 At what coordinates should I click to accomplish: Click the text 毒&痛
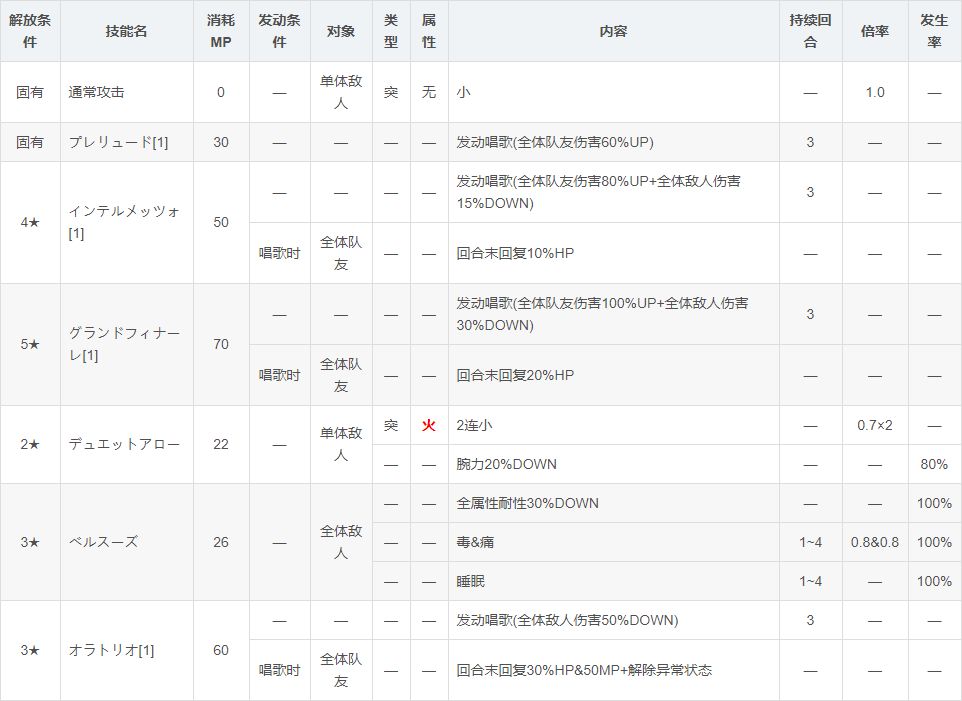[475, 542]
